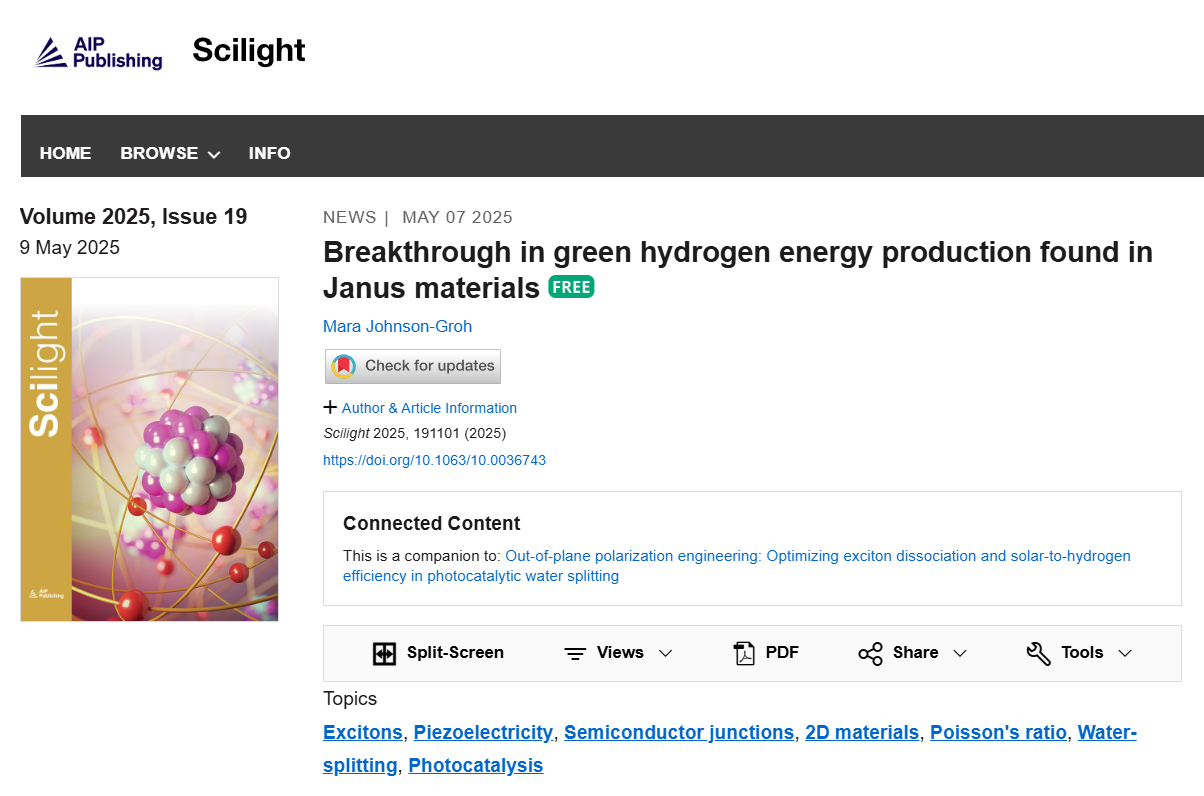Click the Views lines icon
Screen dimensions: 1204x796
pos(575,654)
